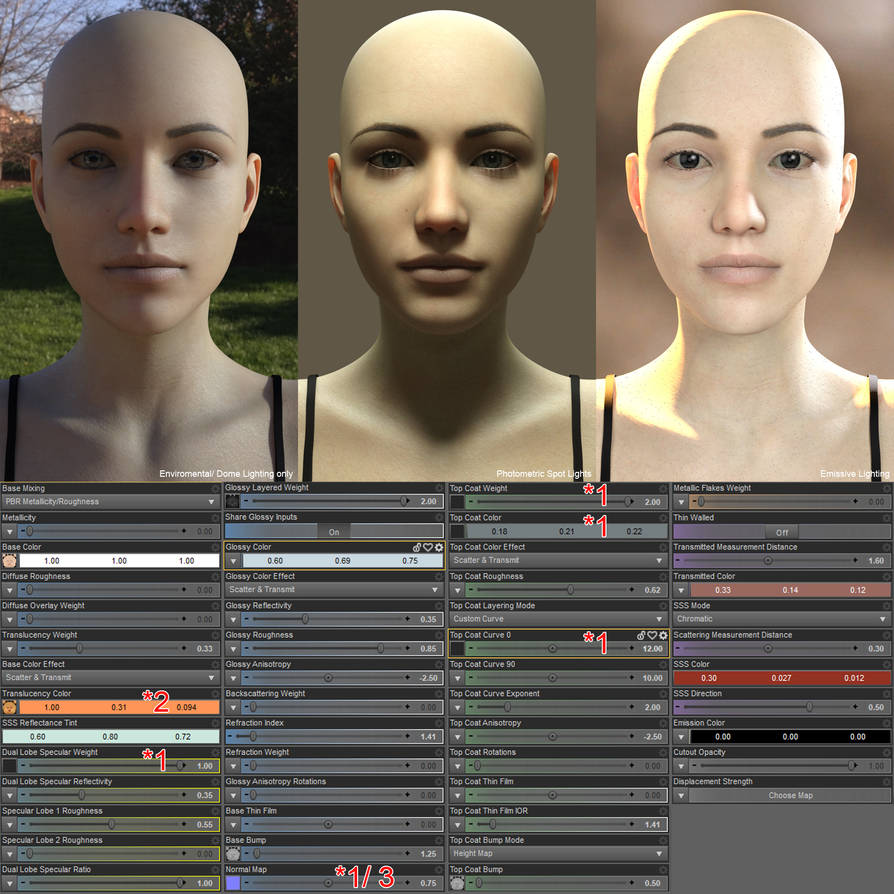Expand the SSS Mode Chromatic dropdown
Viewport: 894px width, 894px height.
pos(781,619)
